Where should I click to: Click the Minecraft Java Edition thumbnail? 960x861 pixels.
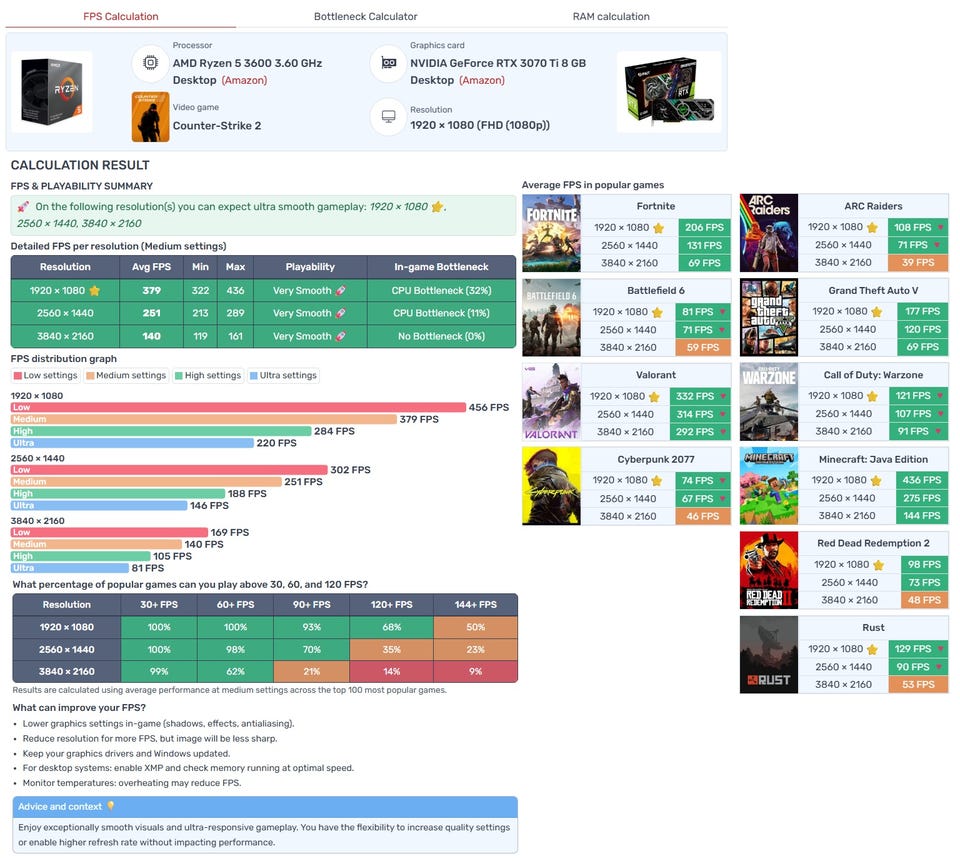[769, 486]
